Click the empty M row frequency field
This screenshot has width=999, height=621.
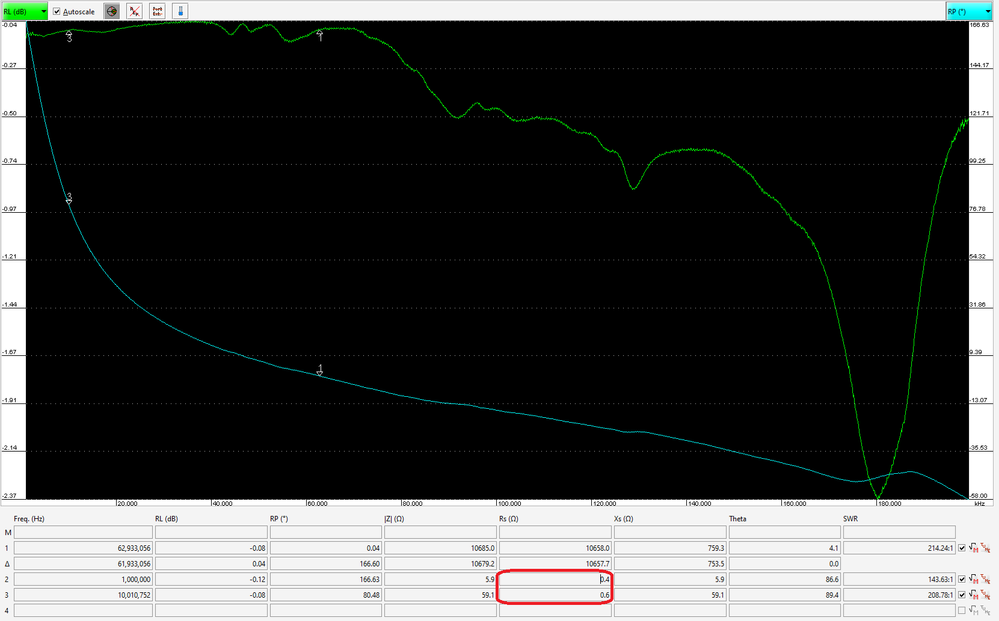coord(83,532)
